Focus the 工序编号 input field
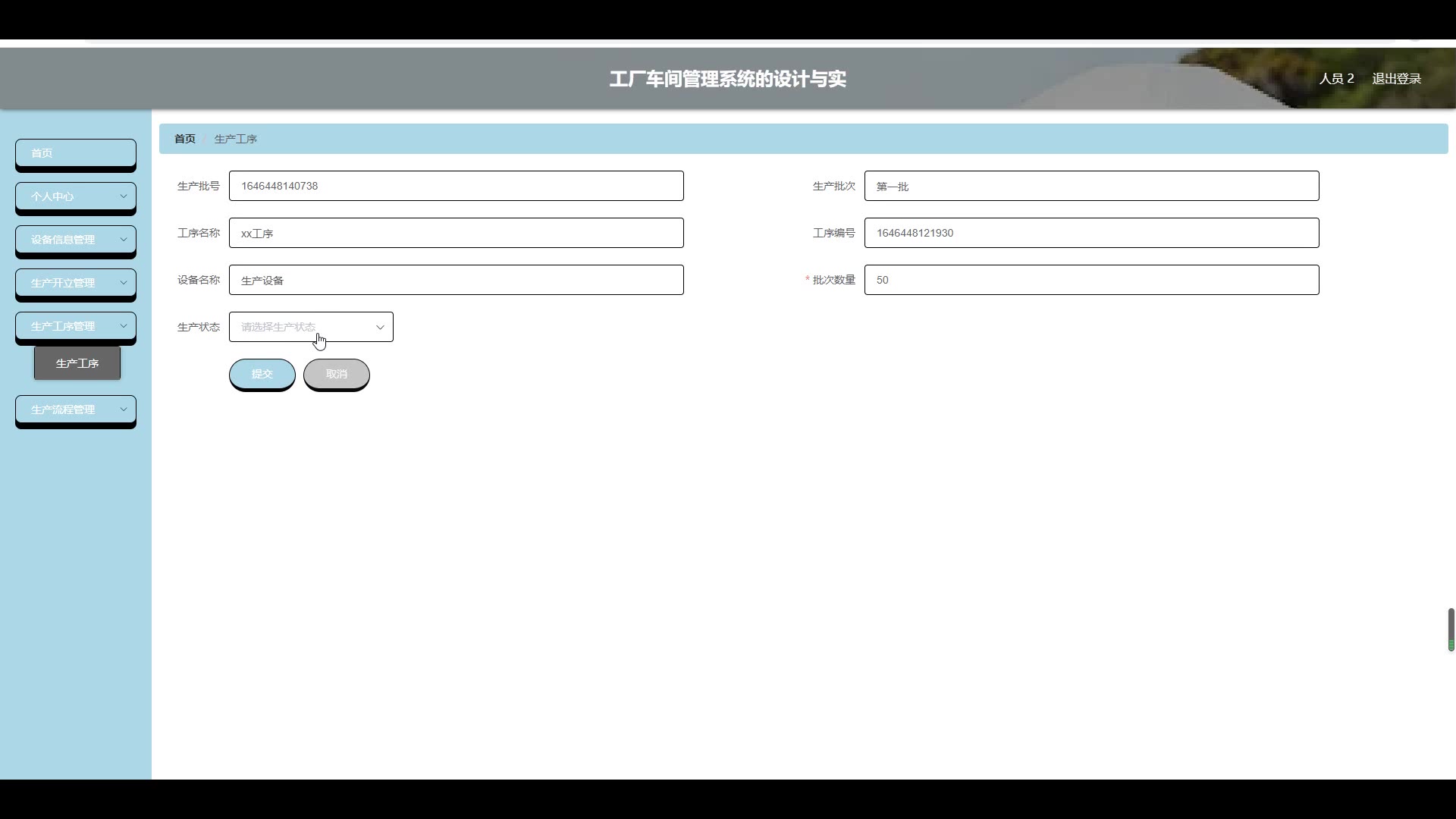 [x=1091, y=234]
